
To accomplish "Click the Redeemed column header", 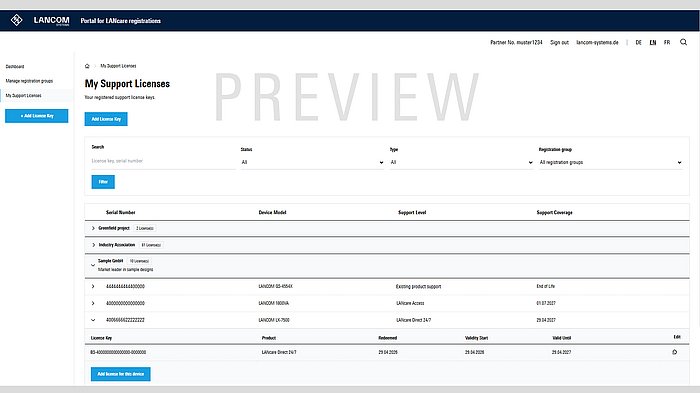I will coord(388,338).
